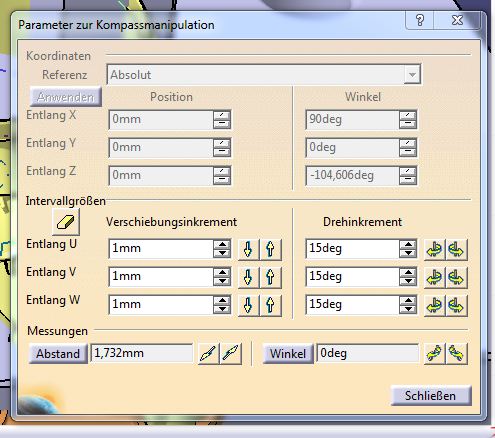
Task: Open the Referenz Absolut dropdown
Action: [412, 74]
